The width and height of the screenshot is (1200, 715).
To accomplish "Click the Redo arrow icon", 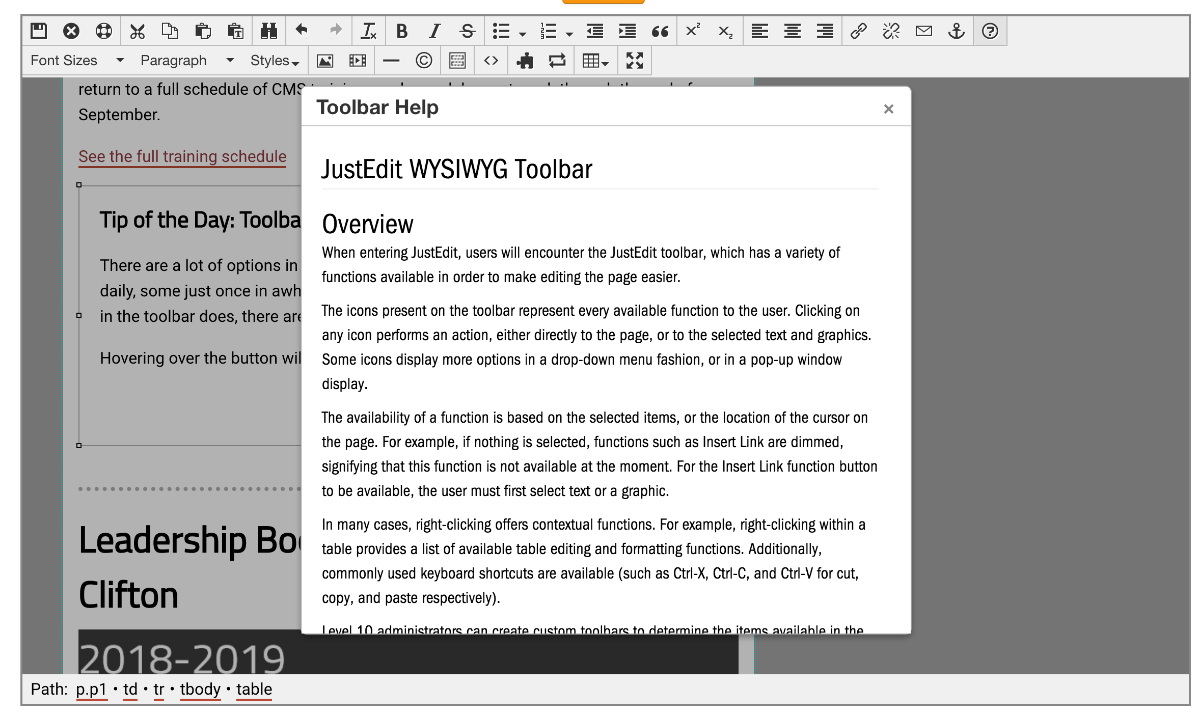I will [x=336, y=32].
